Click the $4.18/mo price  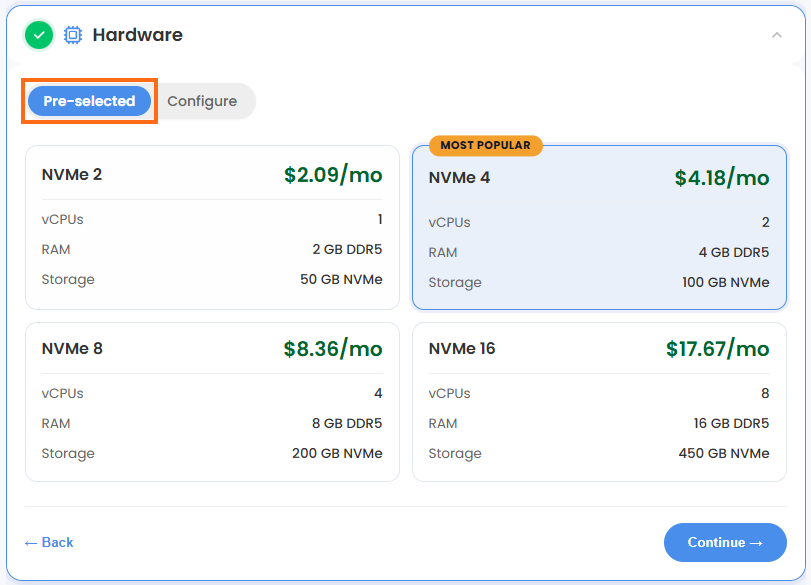click(x=722, y=178)
